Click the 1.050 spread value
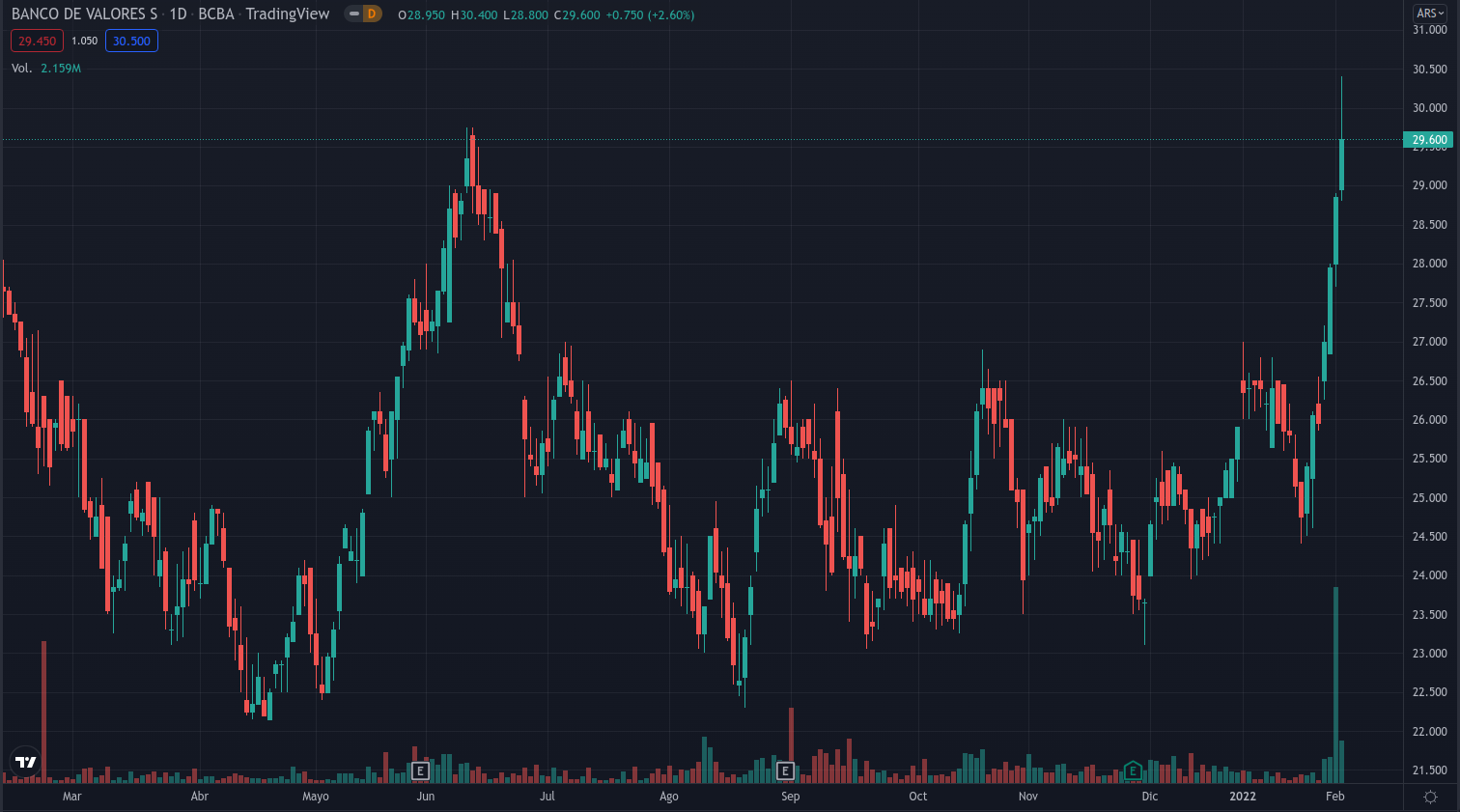1460x812 pixels. point(85,41)
